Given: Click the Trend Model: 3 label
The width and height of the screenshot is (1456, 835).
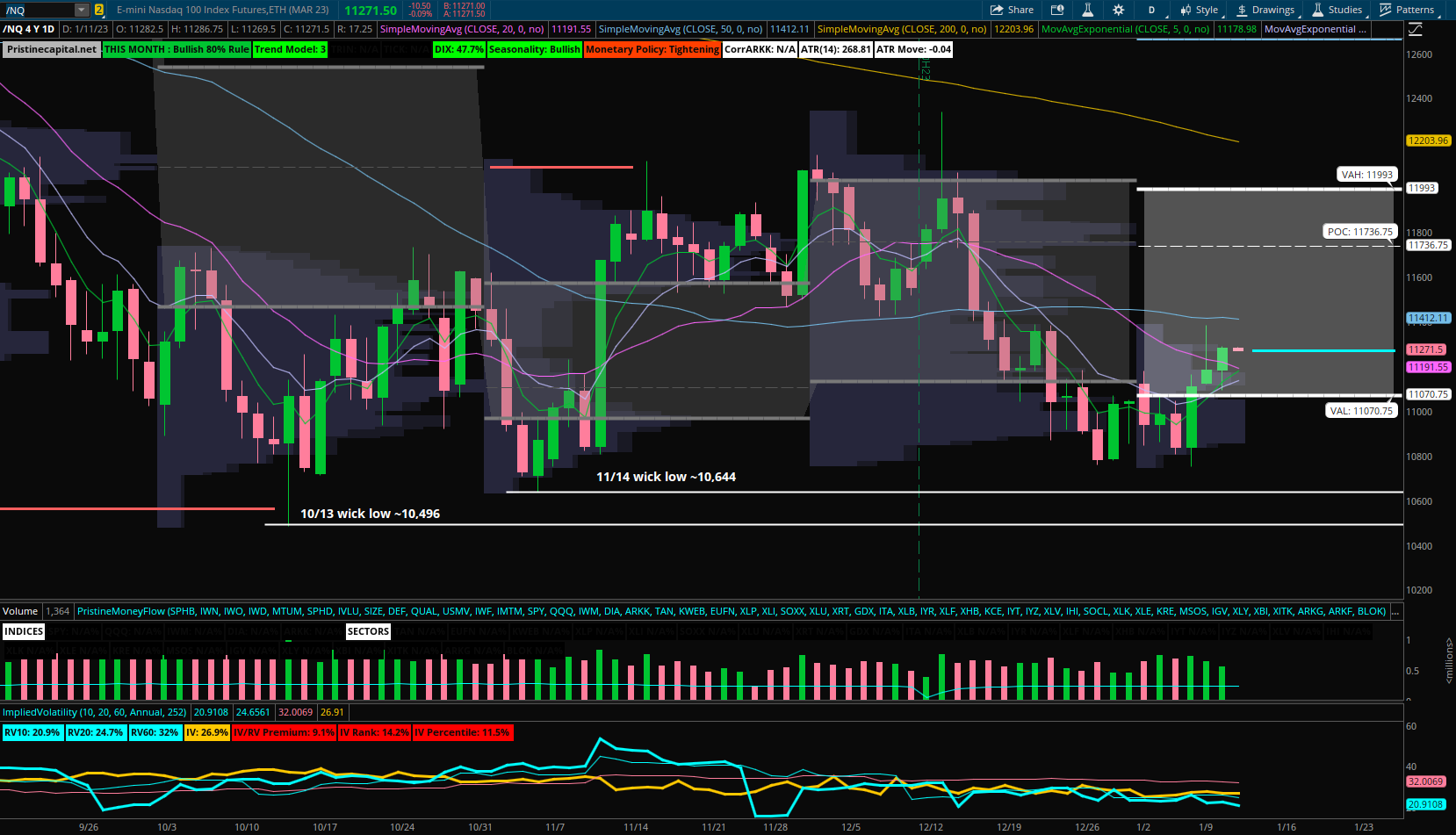Looking at the screenshot, I should click(x=290, y=49).
